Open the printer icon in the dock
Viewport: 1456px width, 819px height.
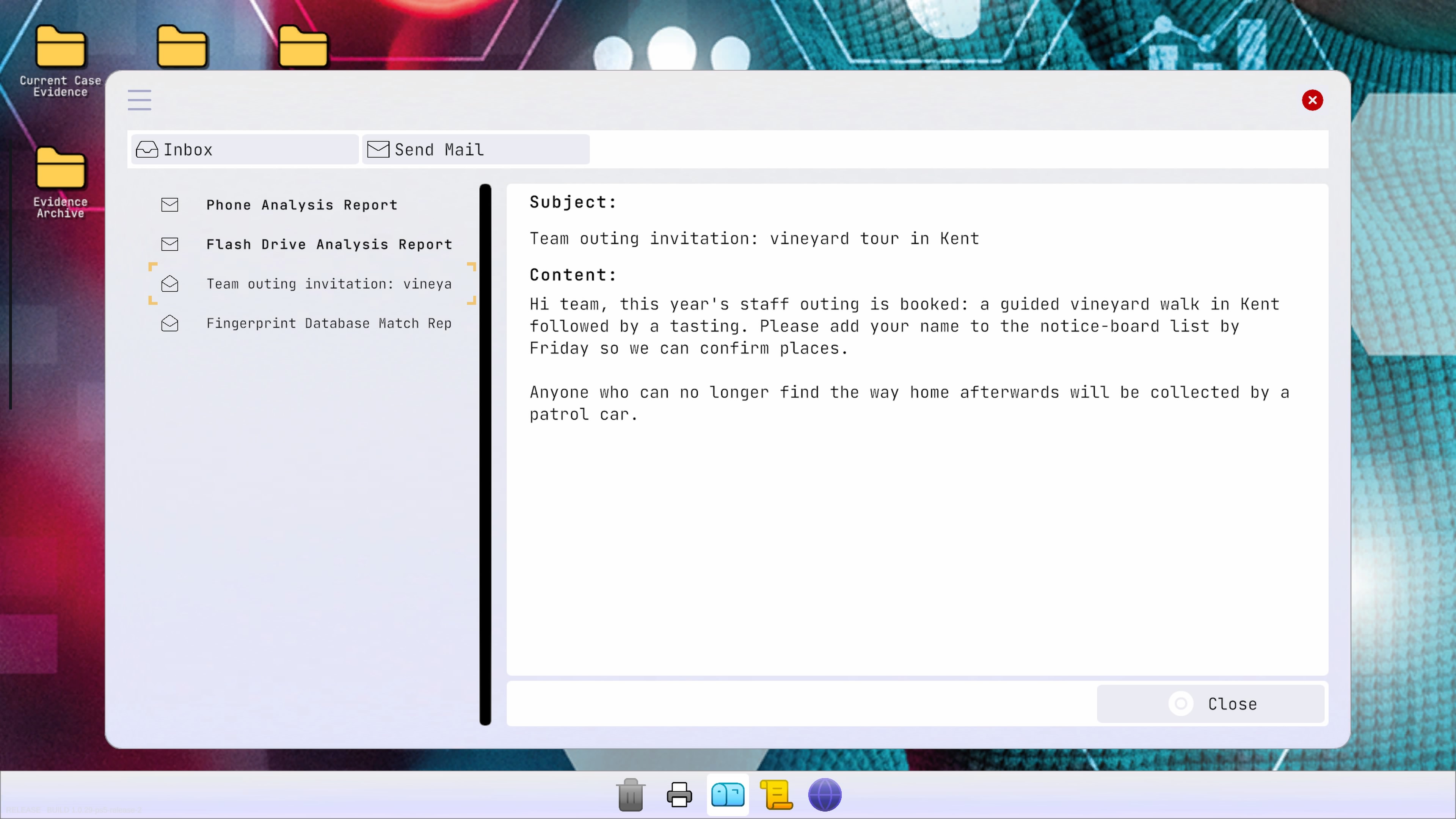679,795
